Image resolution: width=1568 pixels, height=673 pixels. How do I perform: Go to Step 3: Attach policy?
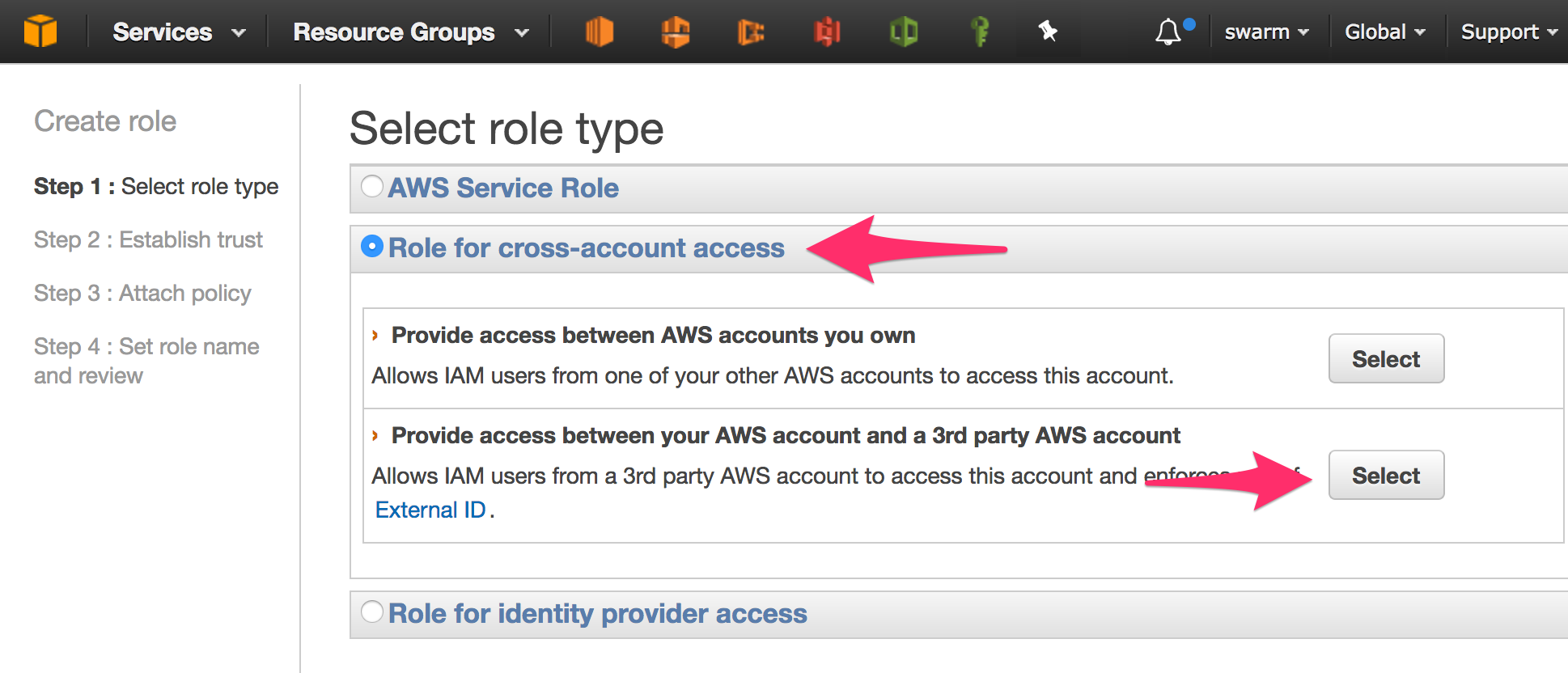coord(142,294)
